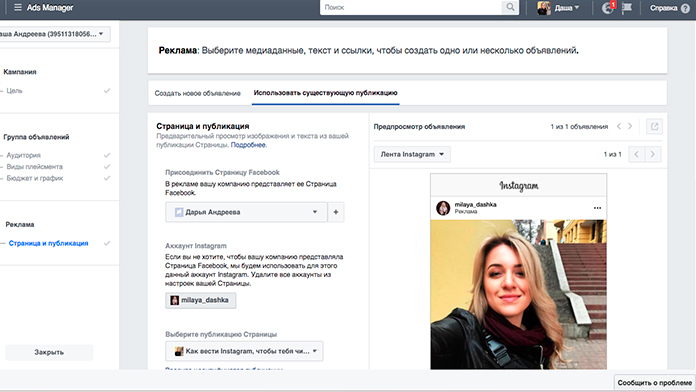Select Страница и публикация in the sidebar
696x392 pixels.
tap(48, 243)
